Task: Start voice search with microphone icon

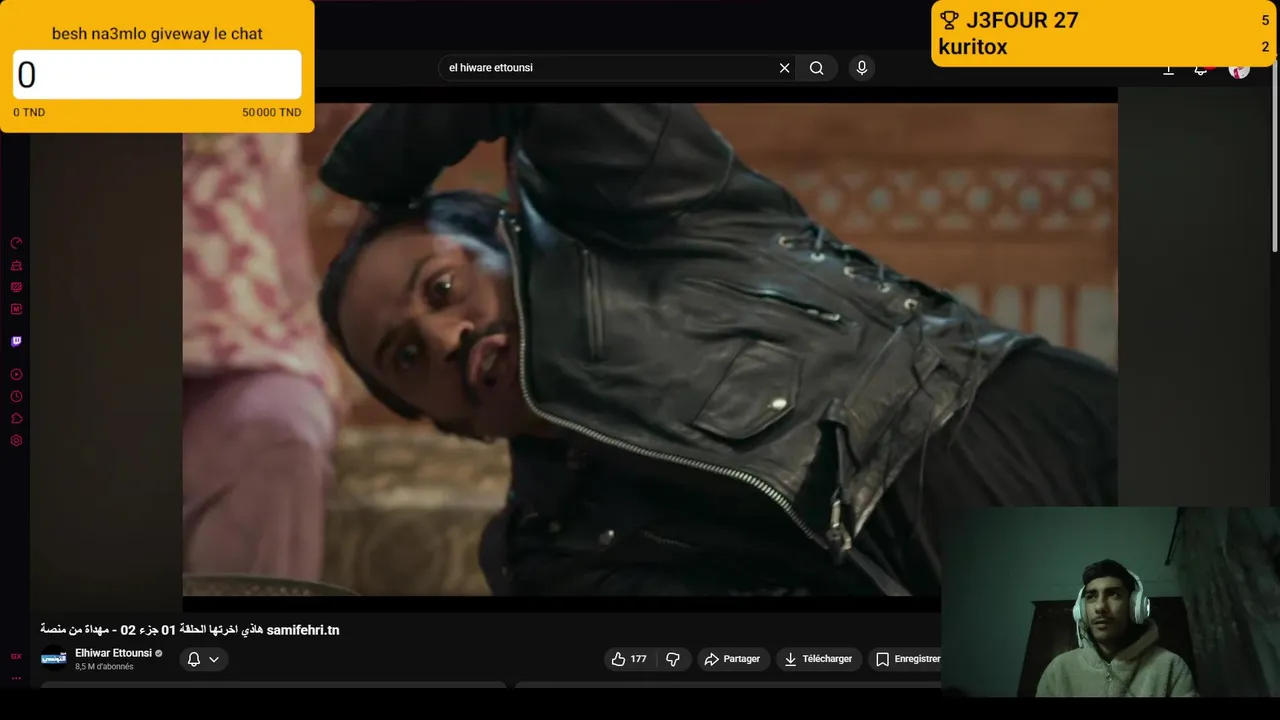Action: coord(862,68)
